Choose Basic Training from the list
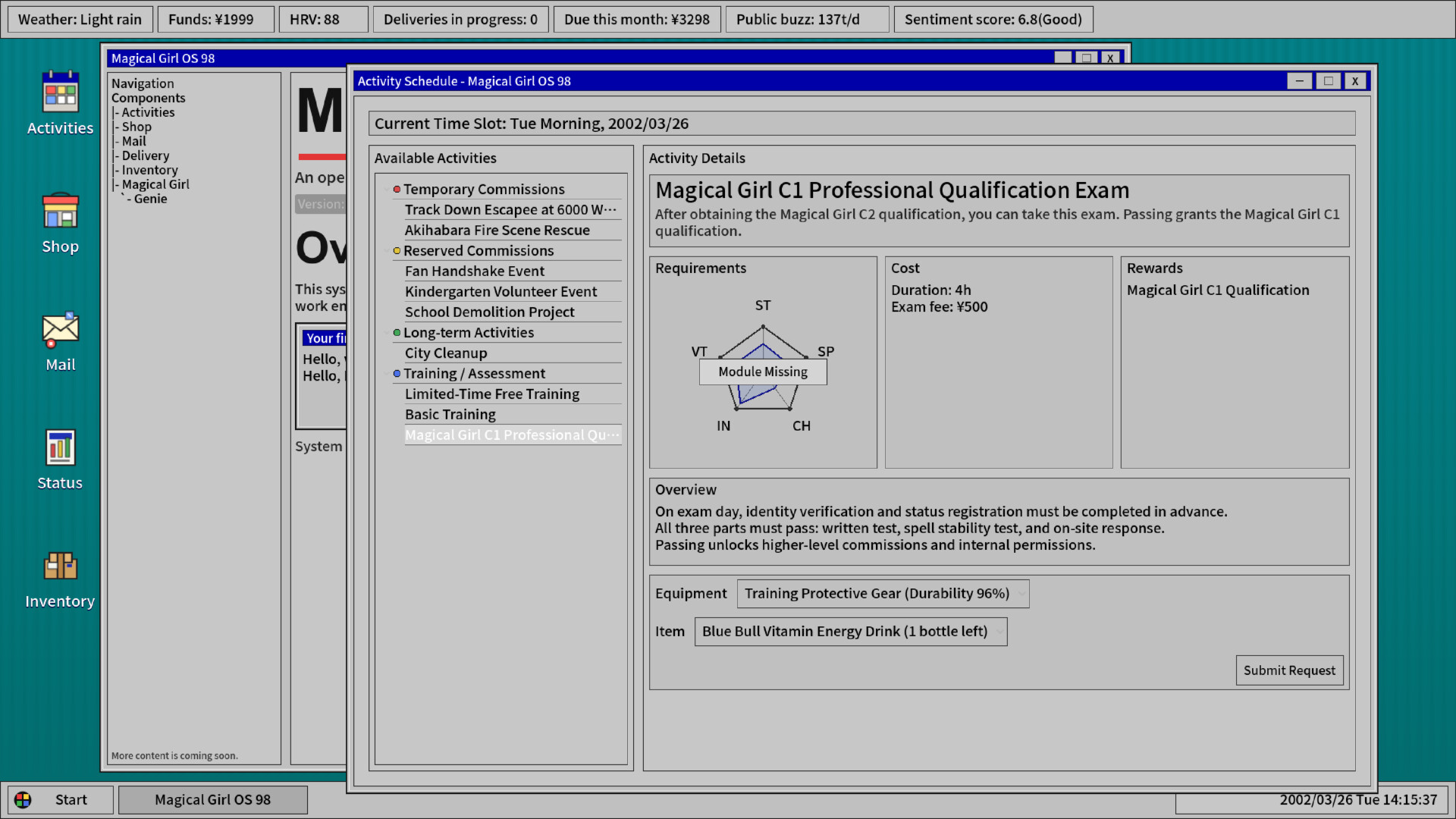Image resolution: width=1456 pixels, height=819 pixels. (450, 415)
